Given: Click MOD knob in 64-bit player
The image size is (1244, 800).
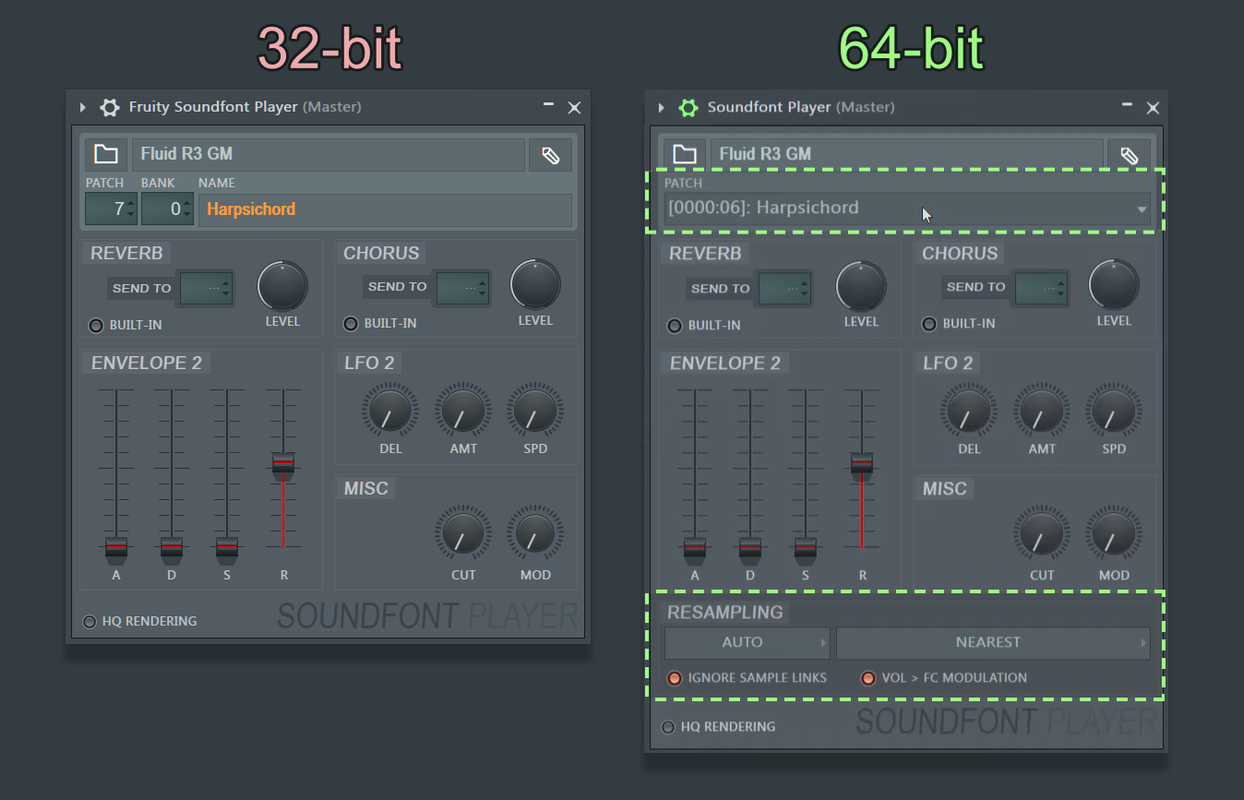Looking at the screenshot, I should [1114, 533].
